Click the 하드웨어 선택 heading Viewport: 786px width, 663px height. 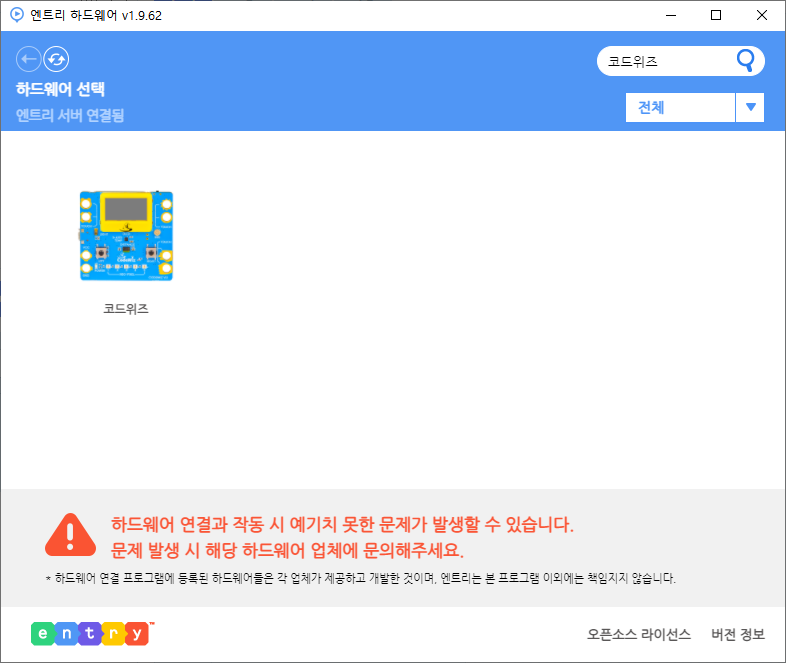click(60, 89)
